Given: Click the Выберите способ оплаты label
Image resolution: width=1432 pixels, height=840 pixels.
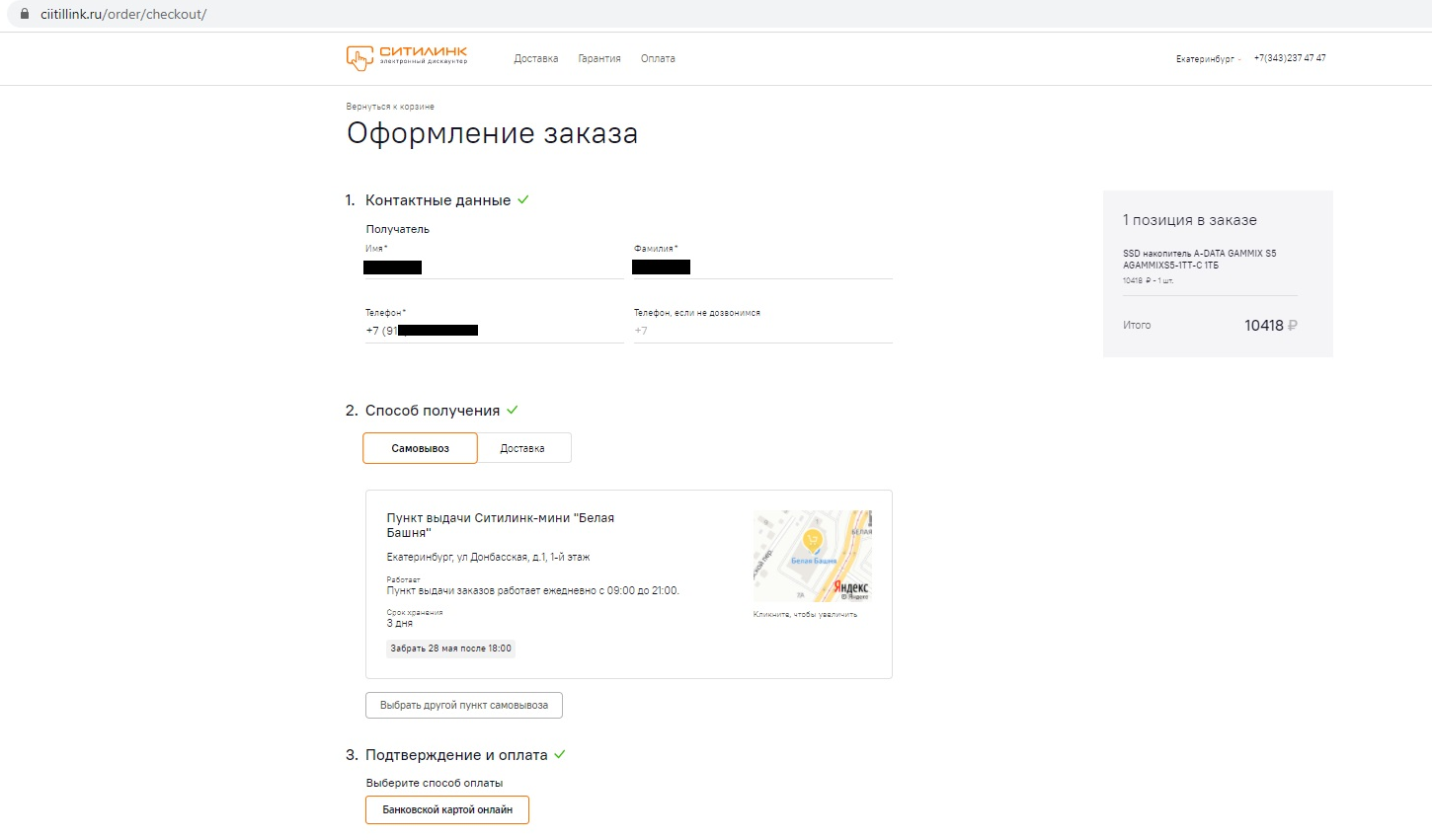Looking at the screenshot, I should pyautogui.click(x=435, y=783).
